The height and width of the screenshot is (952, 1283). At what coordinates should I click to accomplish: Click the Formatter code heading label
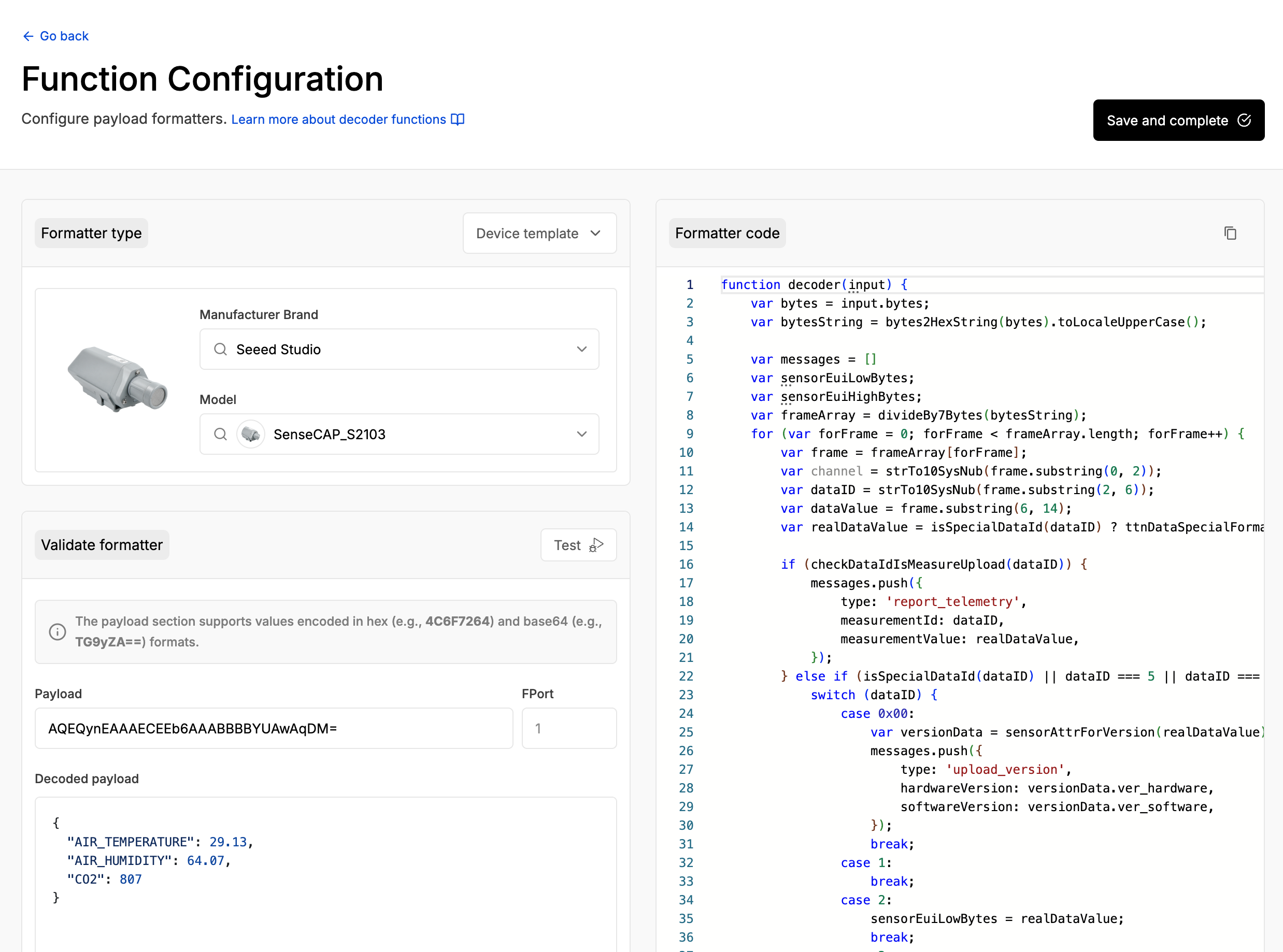pyautogui.click(x=727, y=234)
